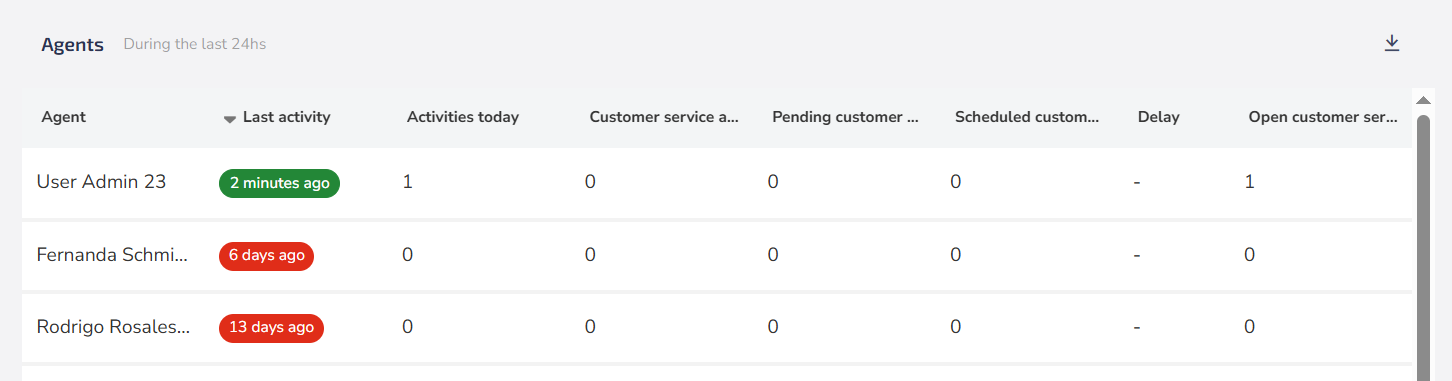Click the green 2 minutes ago badge

click(279, 183)
